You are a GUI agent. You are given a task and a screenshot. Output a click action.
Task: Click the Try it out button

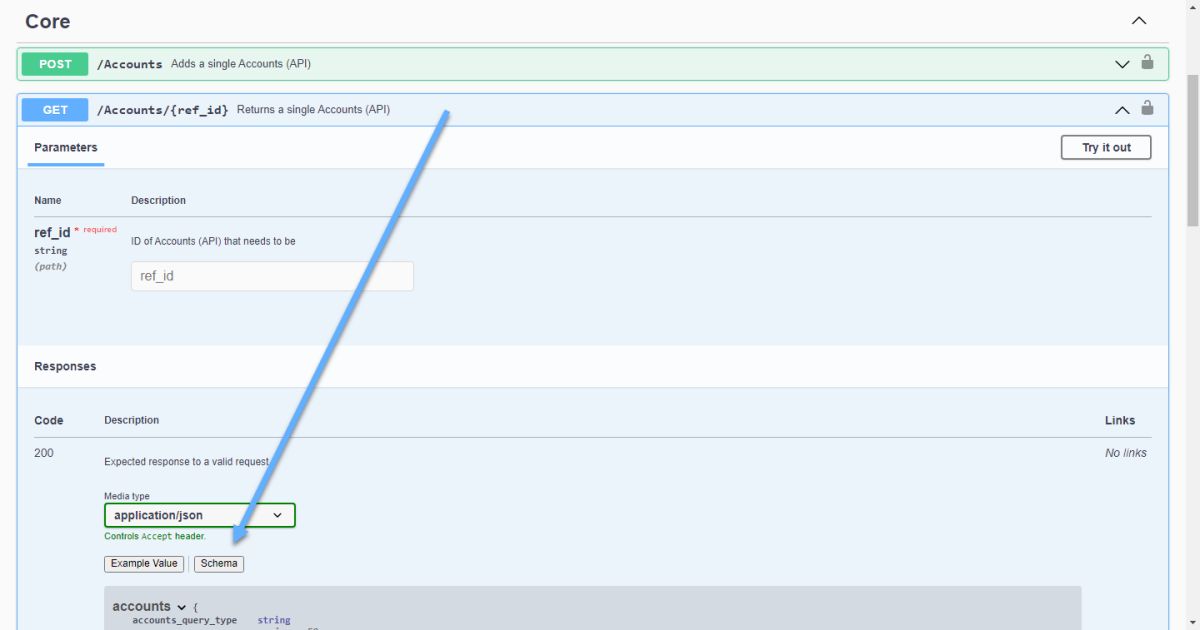pos(1106,148)
